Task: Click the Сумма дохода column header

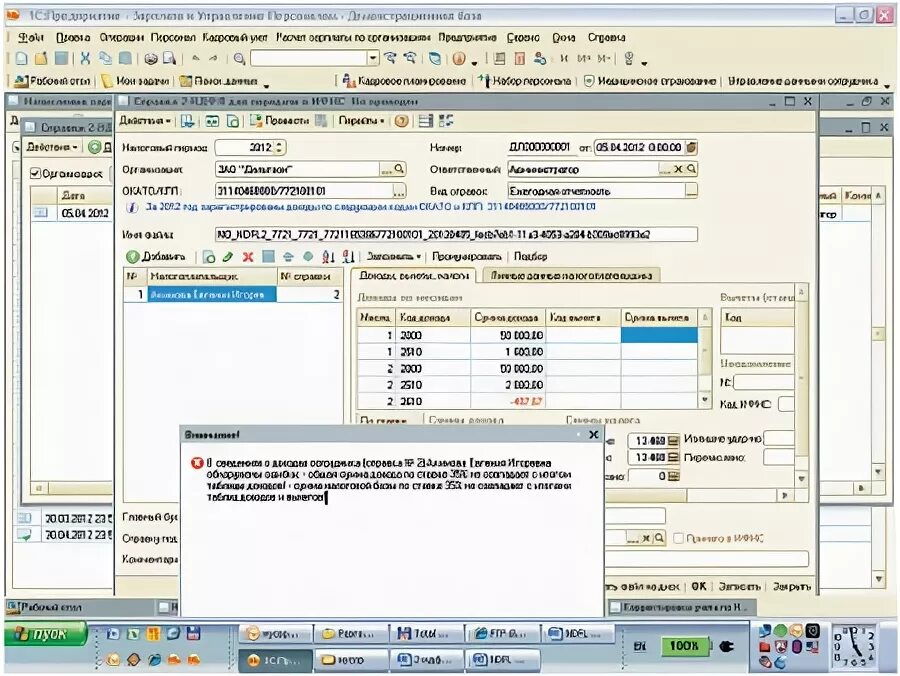Action: pyautogui.click(x=506, y=317)
